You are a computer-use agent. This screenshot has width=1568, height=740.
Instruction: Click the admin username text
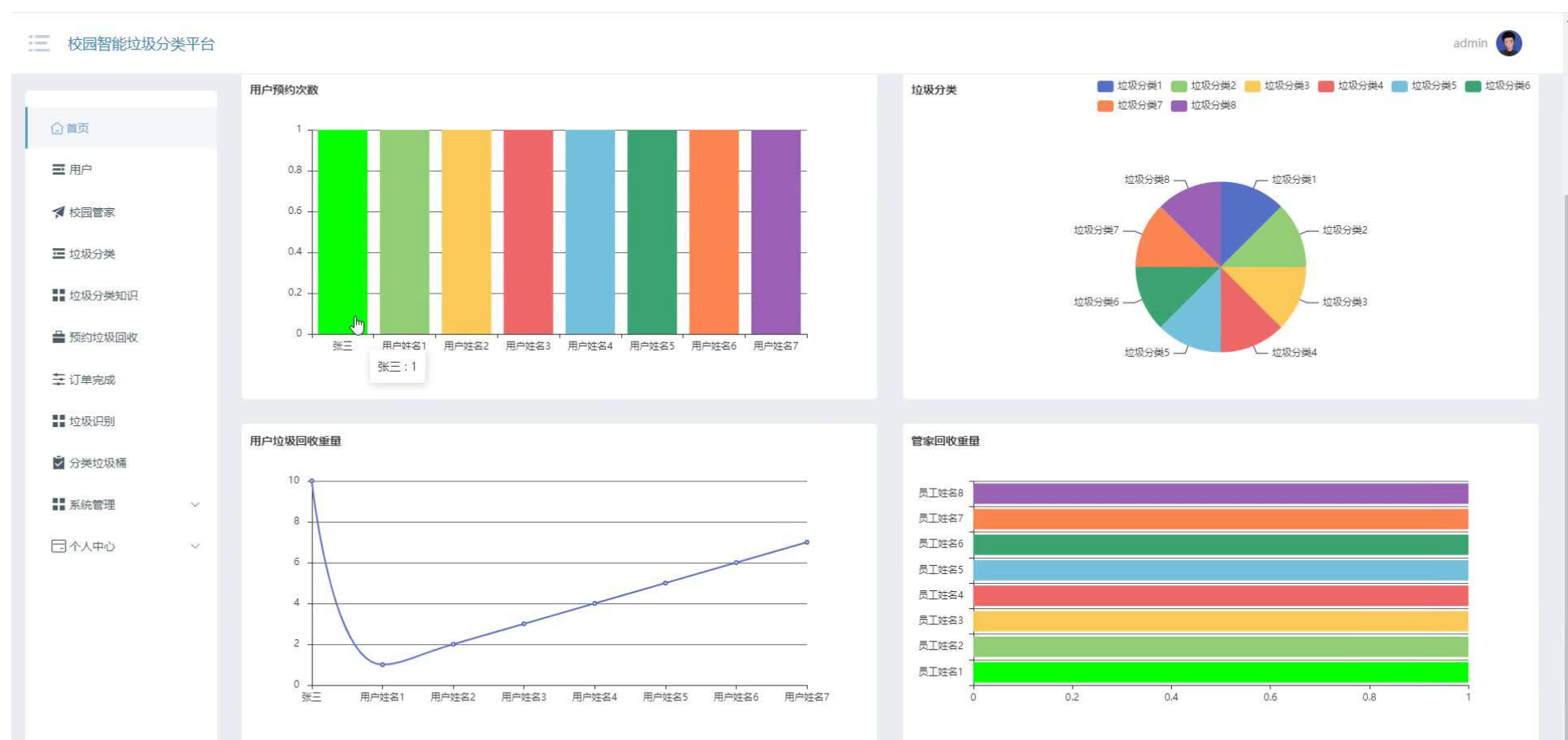point(1470,43)
